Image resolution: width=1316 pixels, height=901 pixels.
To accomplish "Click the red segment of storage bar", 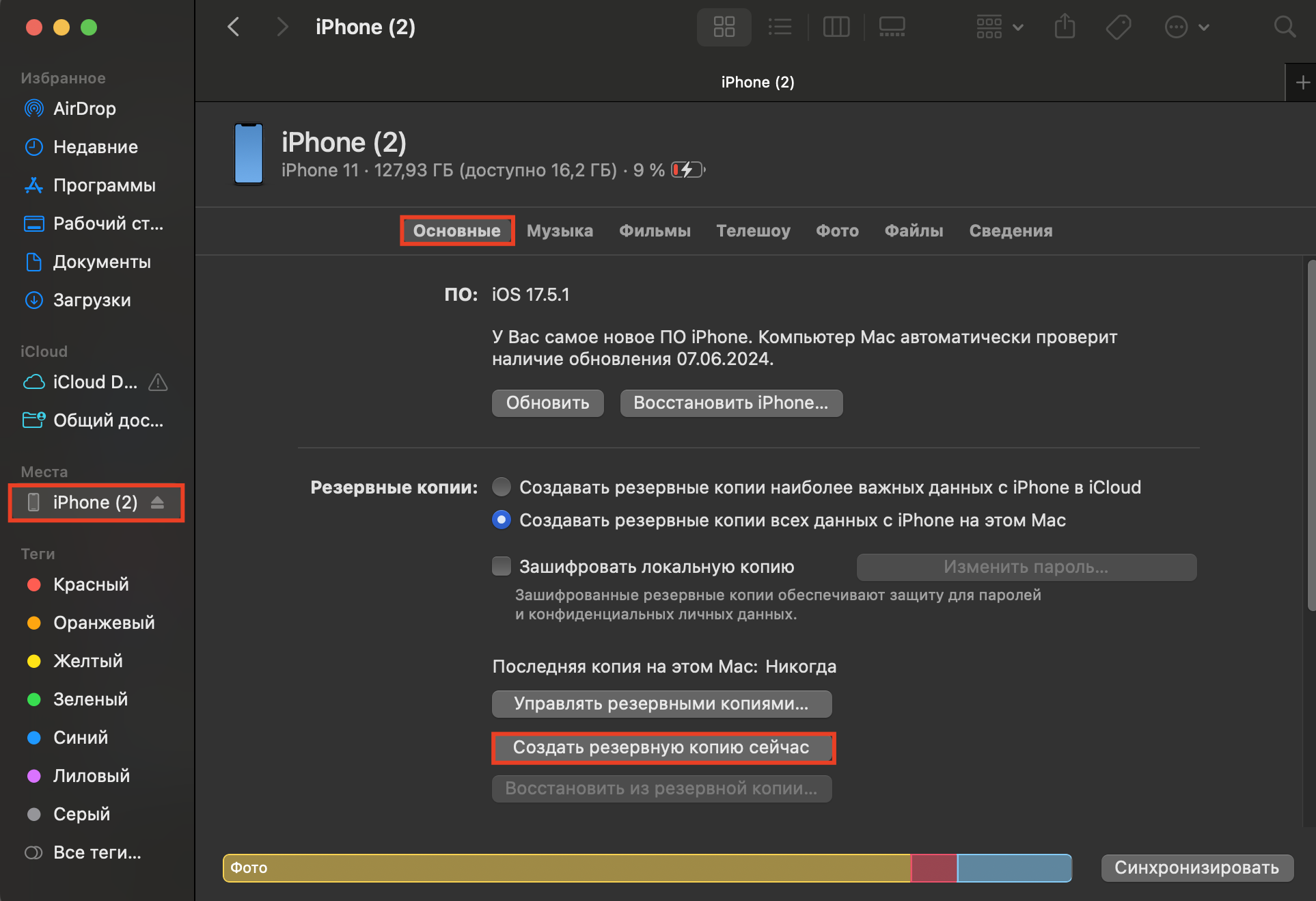I will pyautogui.click(x=934, y=868).
